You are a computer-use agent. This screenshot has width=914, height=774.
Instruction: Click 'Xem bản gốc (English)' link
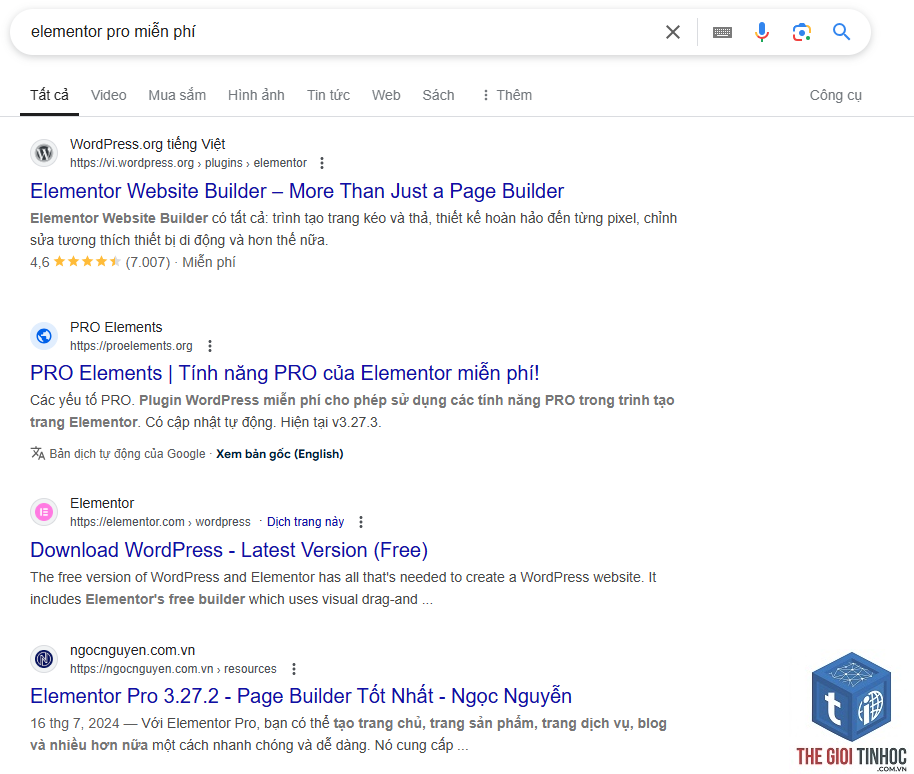(280, 454)
